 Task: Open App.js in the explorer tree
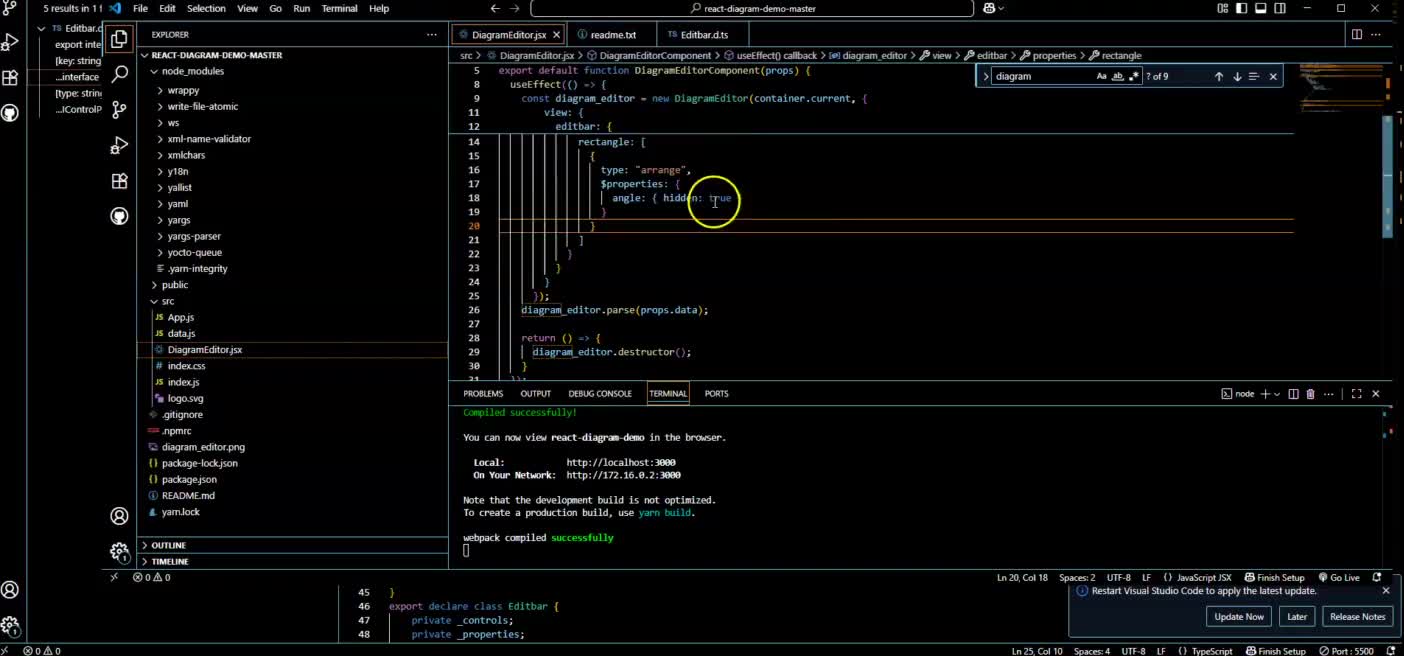[x=181, y=317]
